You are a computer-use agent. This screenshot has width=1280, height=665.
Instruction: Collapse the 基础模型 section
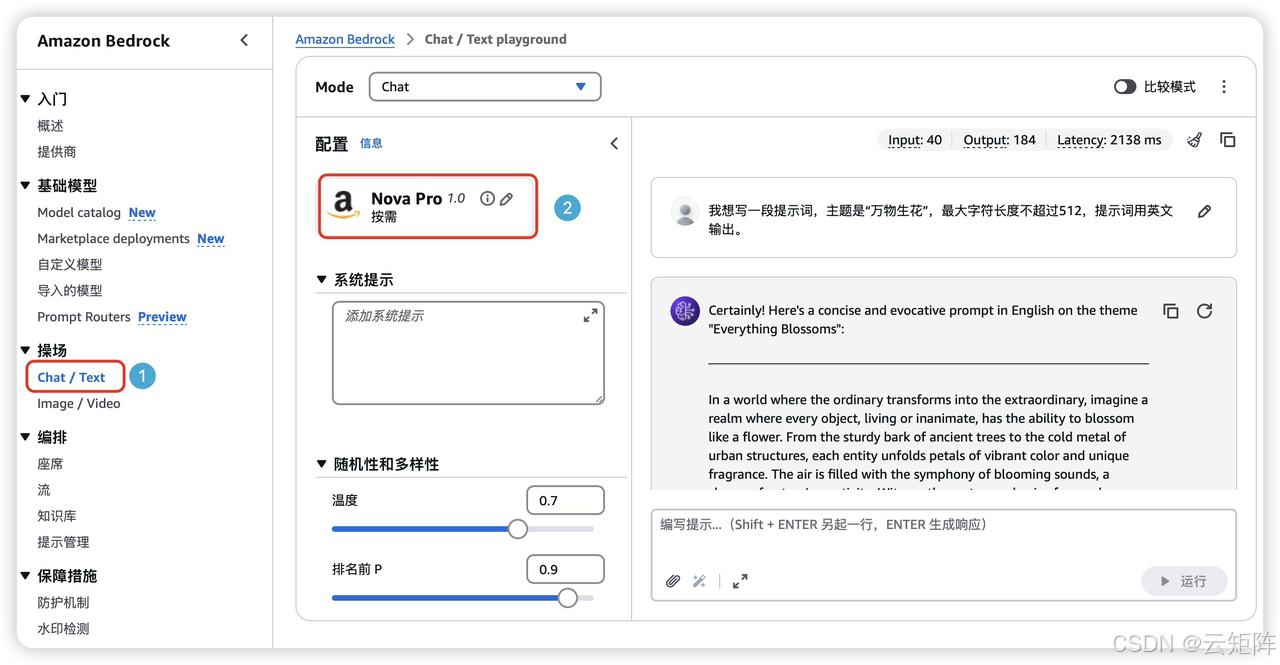pos(25,186)
